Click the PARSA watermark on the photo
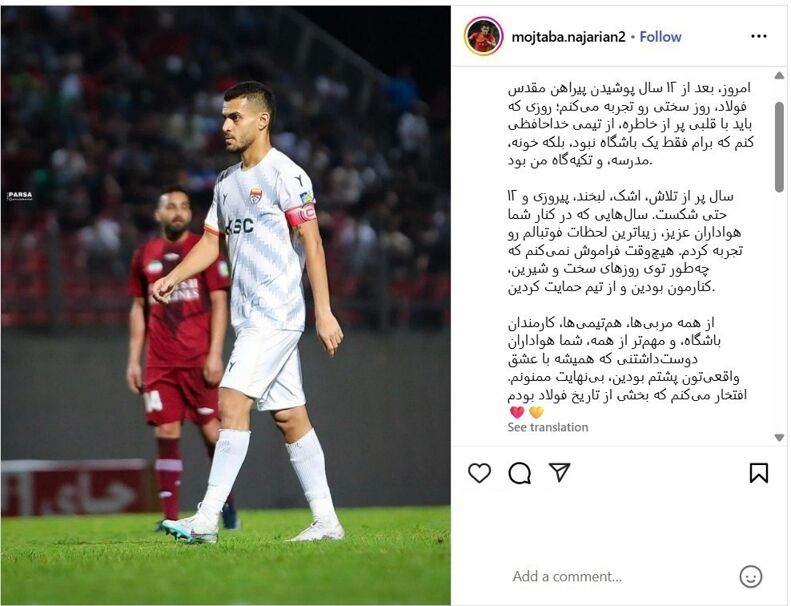The width and height of the screenshot is (791, 606). coord(20,196)
